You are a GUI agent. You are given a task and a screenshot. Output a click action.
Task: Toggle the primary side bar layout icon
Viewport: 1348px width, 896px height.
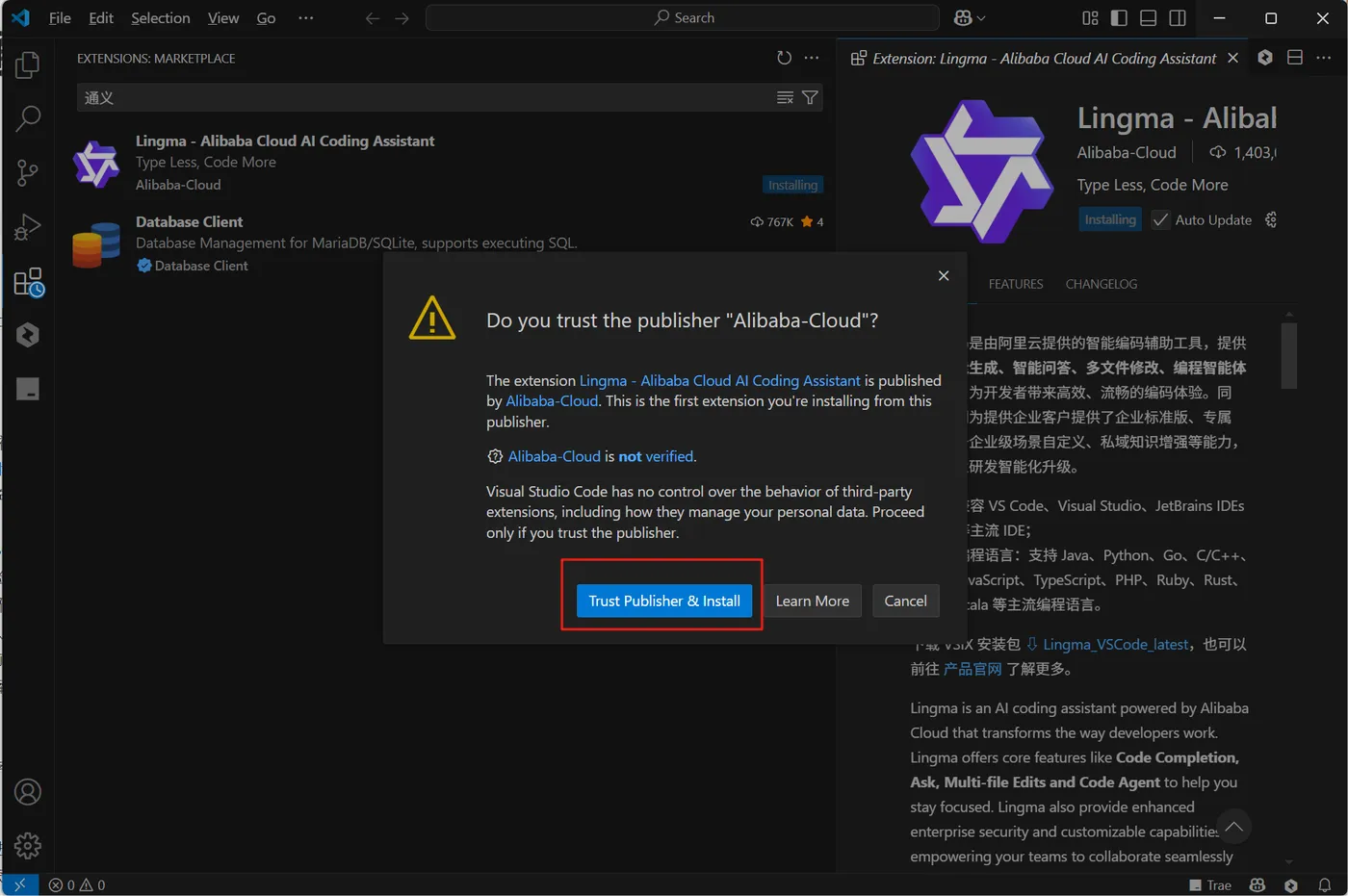1119,18
